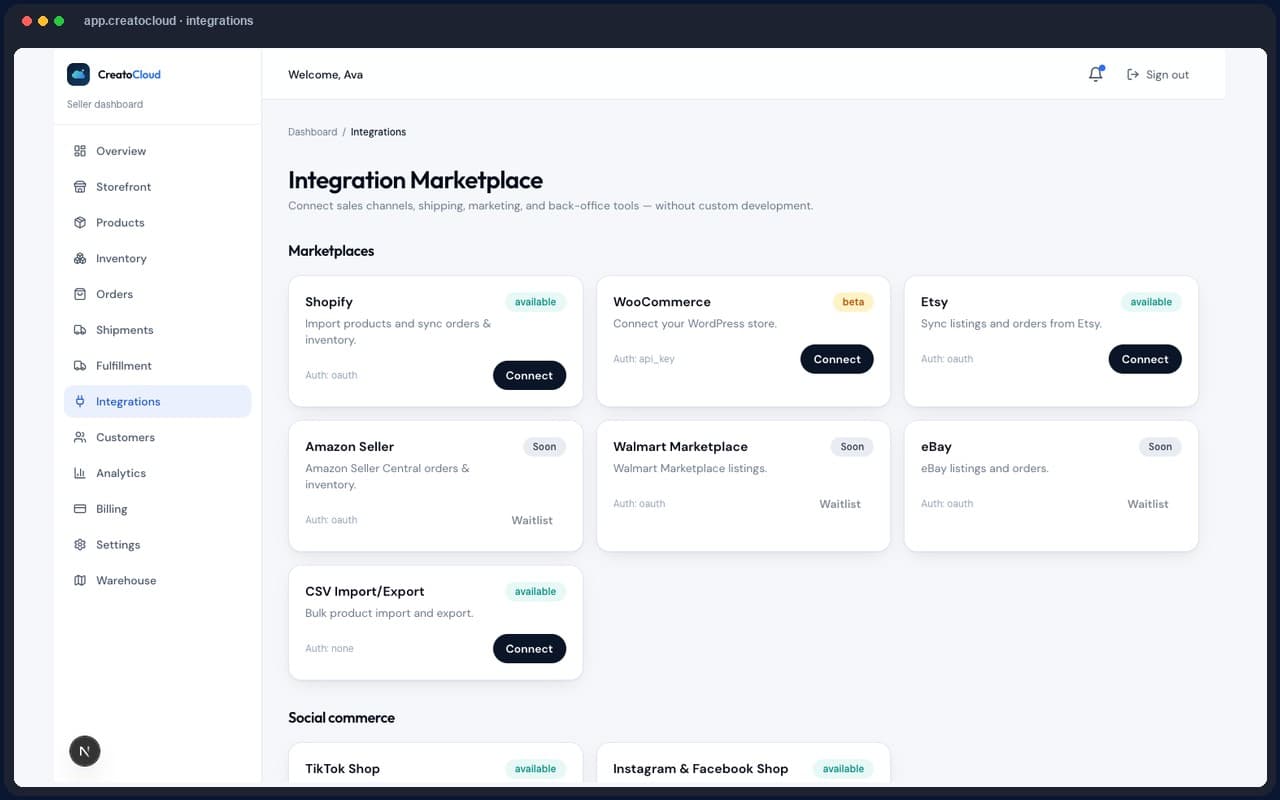
Task: Click eBay's Soon badge
Action: tap(1160, 447)
